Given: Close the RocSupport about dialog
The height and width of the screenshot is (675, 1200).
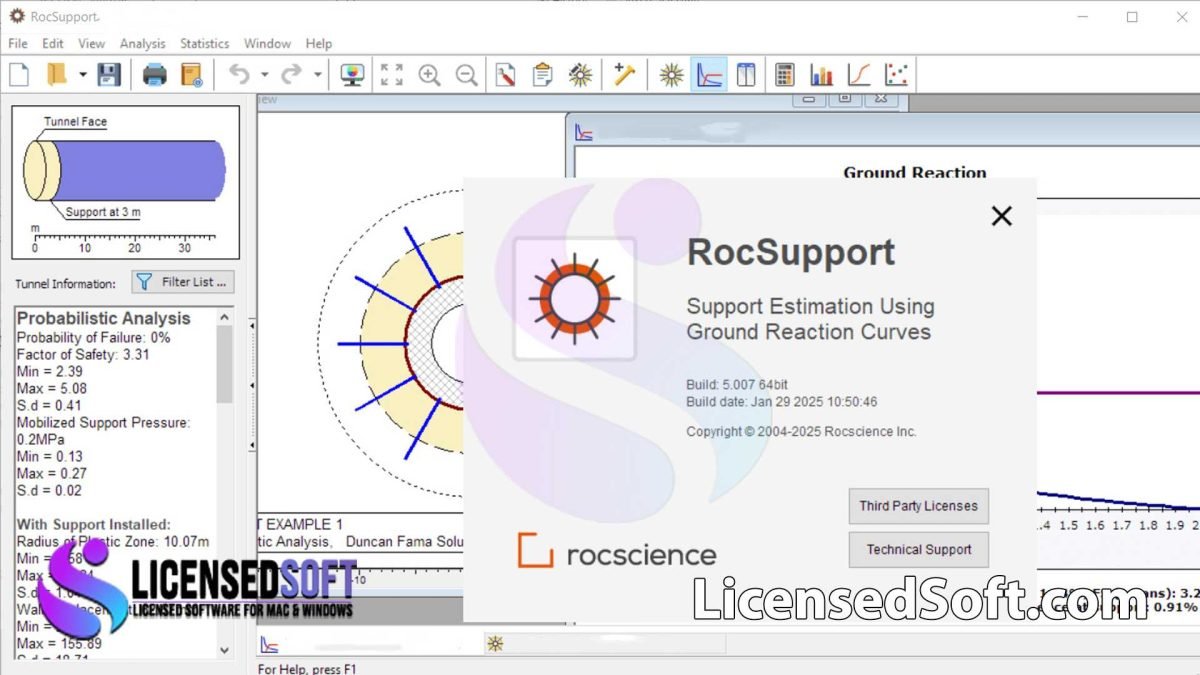Looking at the screenshot, I should point(1001,215).
